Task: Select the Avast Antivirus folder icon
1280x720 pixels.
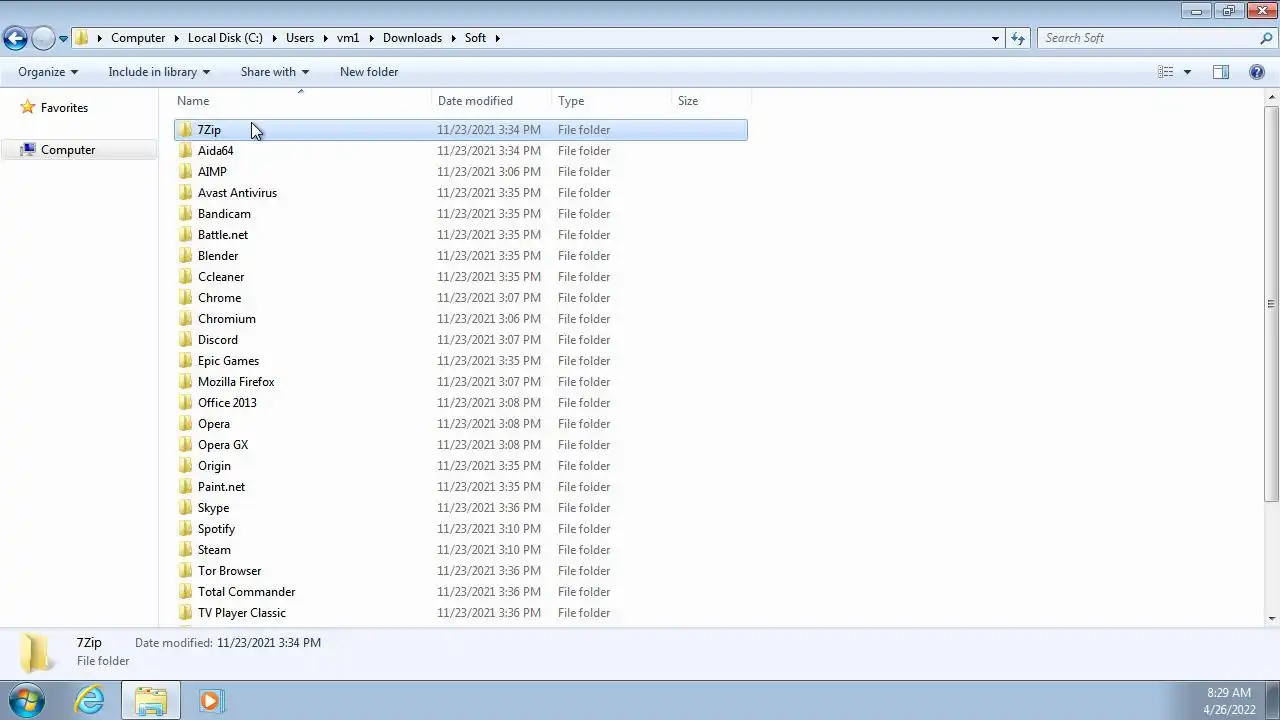Action: pyautogui.click(x=186, y=193)
